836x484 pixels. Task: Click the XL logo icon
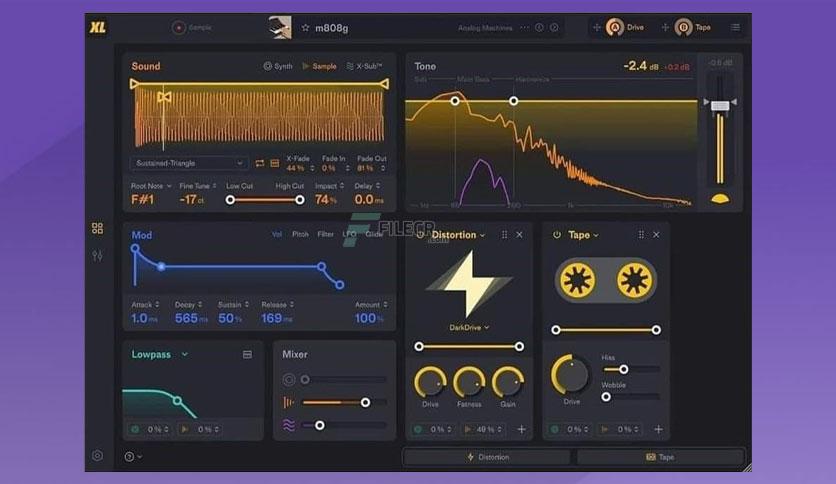[x=98, y=27]
